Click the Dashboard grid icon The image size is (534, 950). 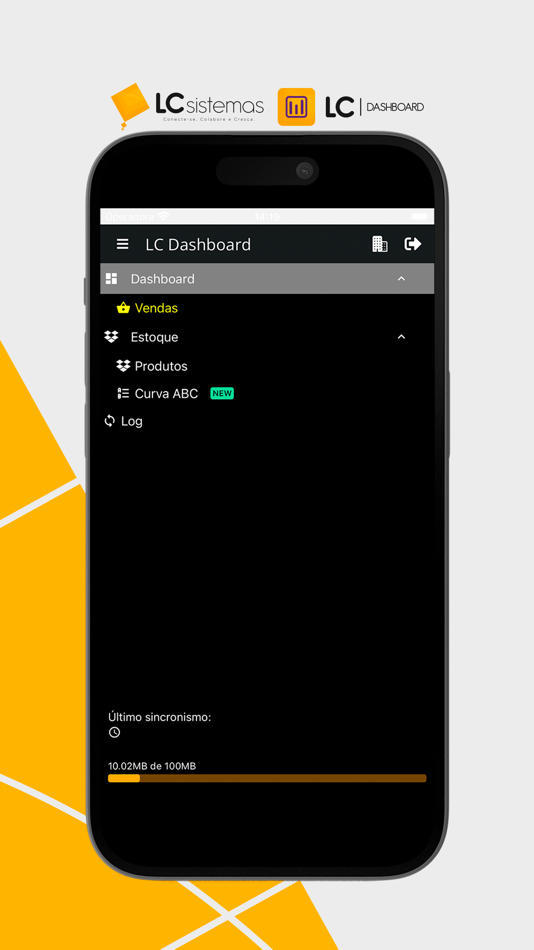[x=111, y=279]
